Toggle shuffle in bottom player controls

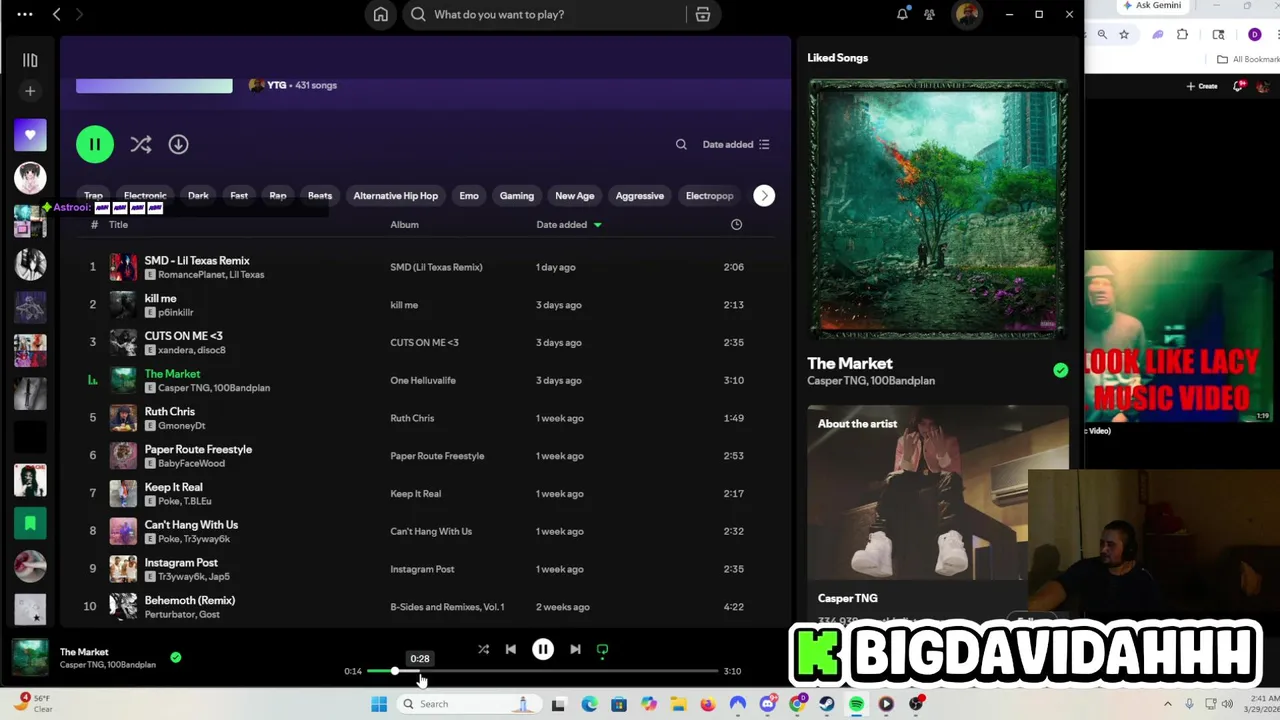point(483,649)
